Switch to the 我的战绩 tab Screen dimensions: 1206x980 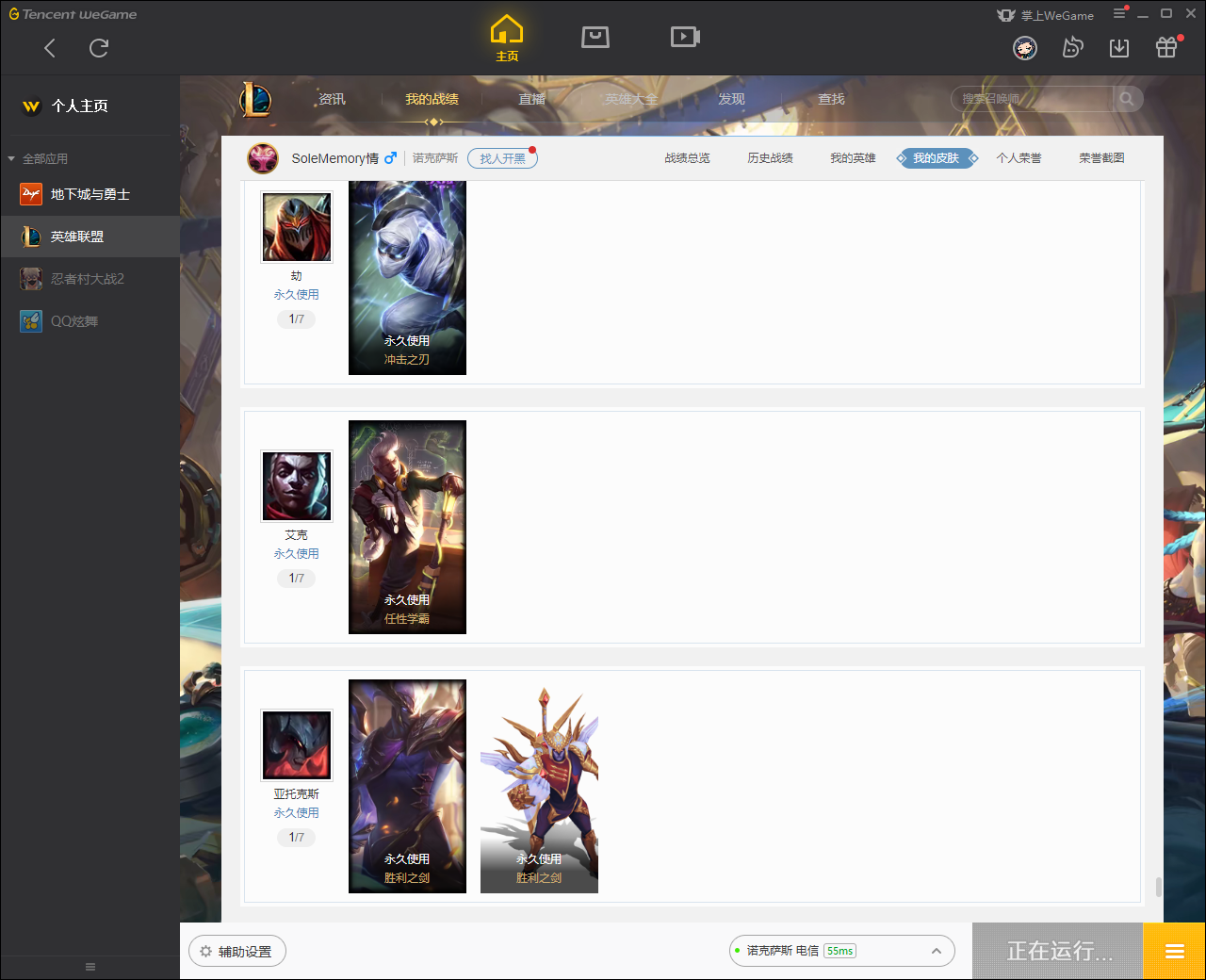[432, 99]
